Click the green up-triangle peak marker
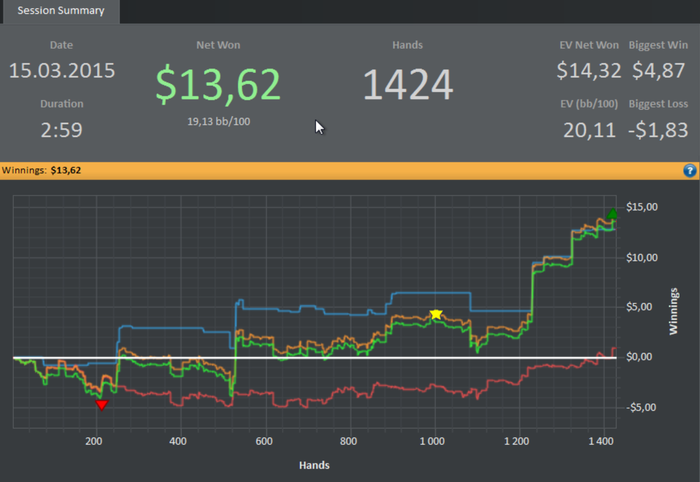 point(612,213)
